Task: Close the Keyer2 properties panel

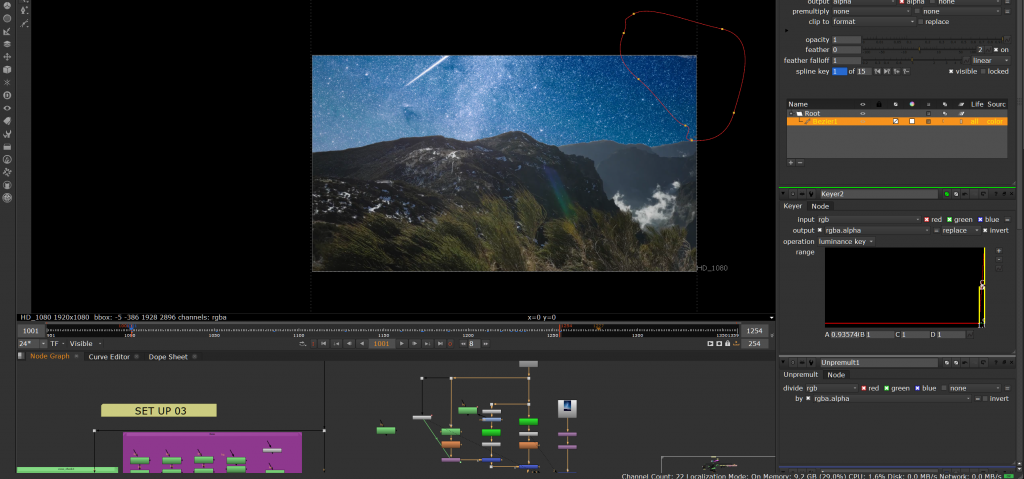Action: pos(1012,194)
